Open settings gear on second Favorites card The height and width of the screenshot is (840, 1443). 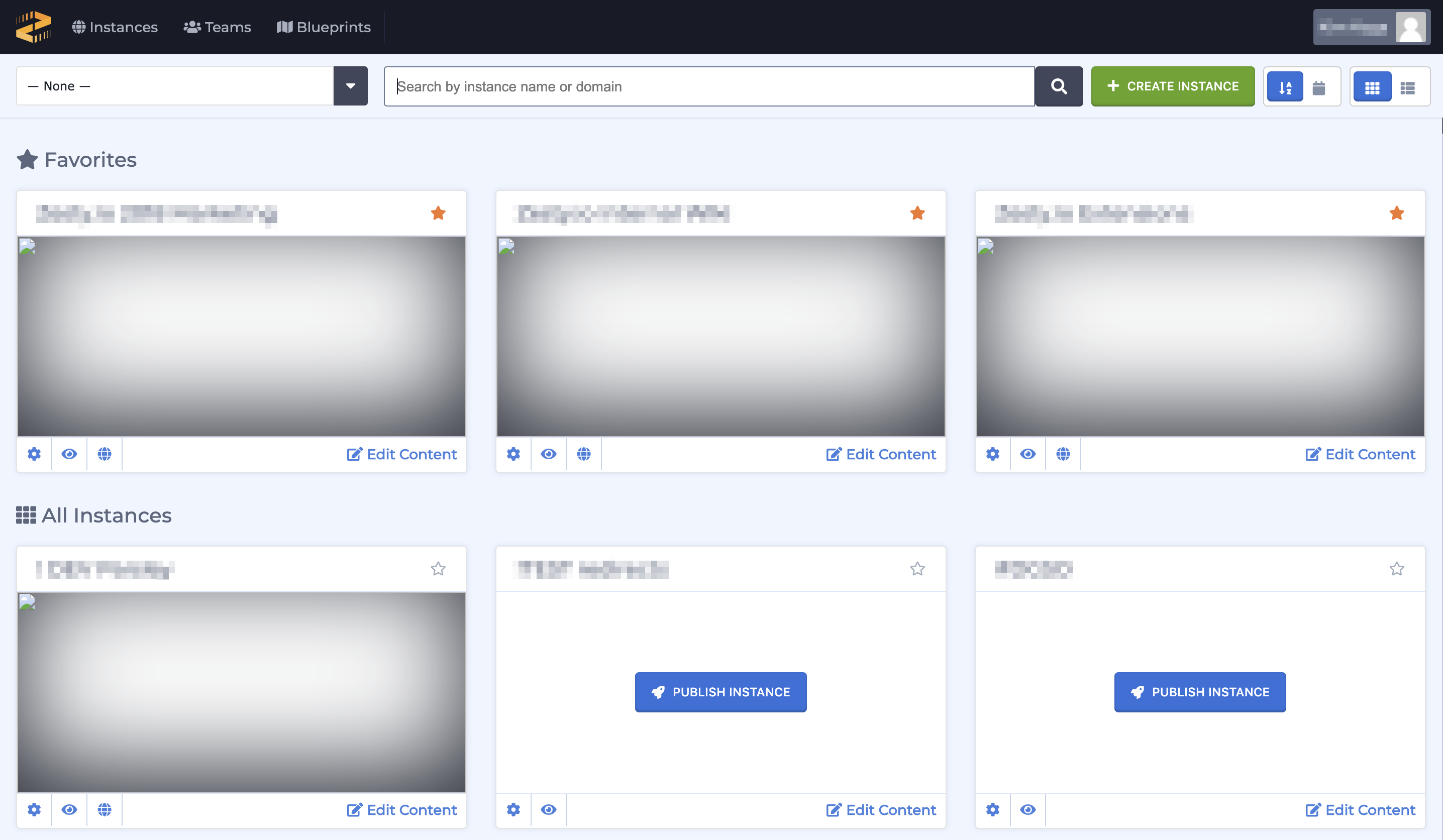513,454
